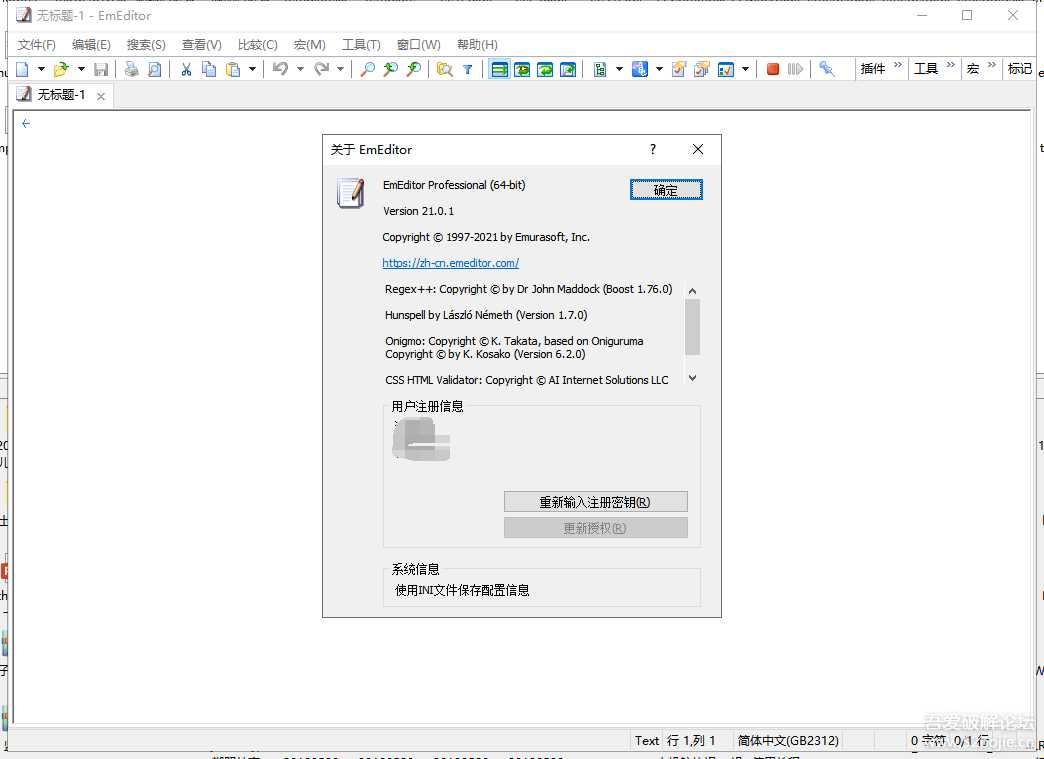
Task: Click the configuration properties tree icon
Action: [x=600, y=69]
